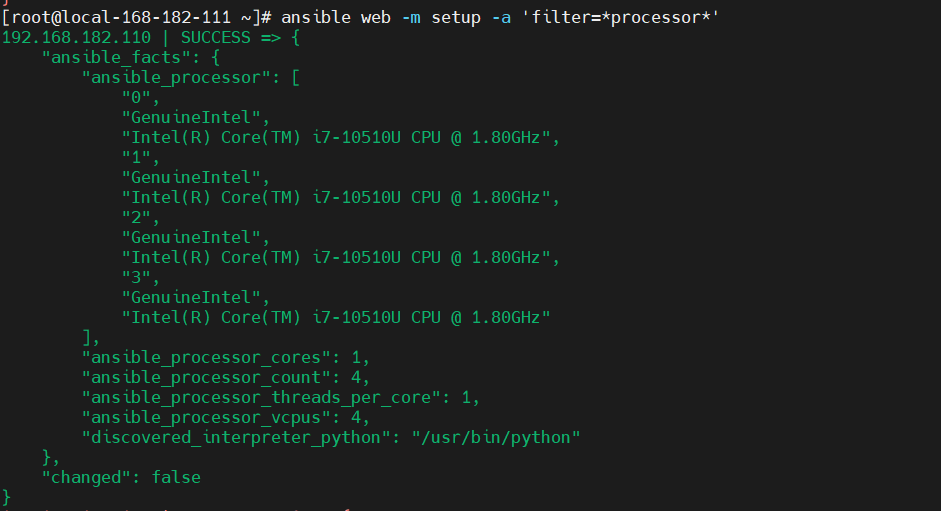Click the processor index "1" entry

[x=136, y=158]
